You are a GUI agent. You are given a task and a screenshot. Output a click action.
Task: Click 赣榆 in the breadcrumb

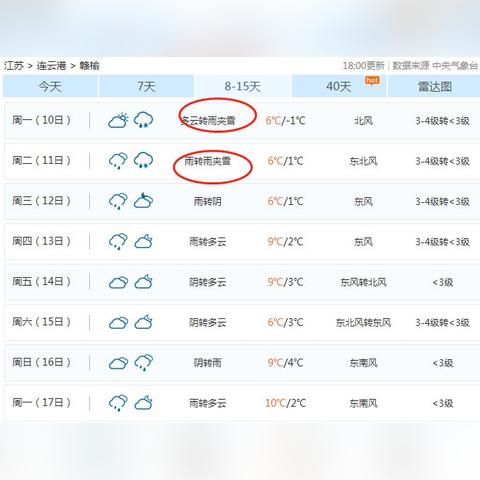click(89, 66)
